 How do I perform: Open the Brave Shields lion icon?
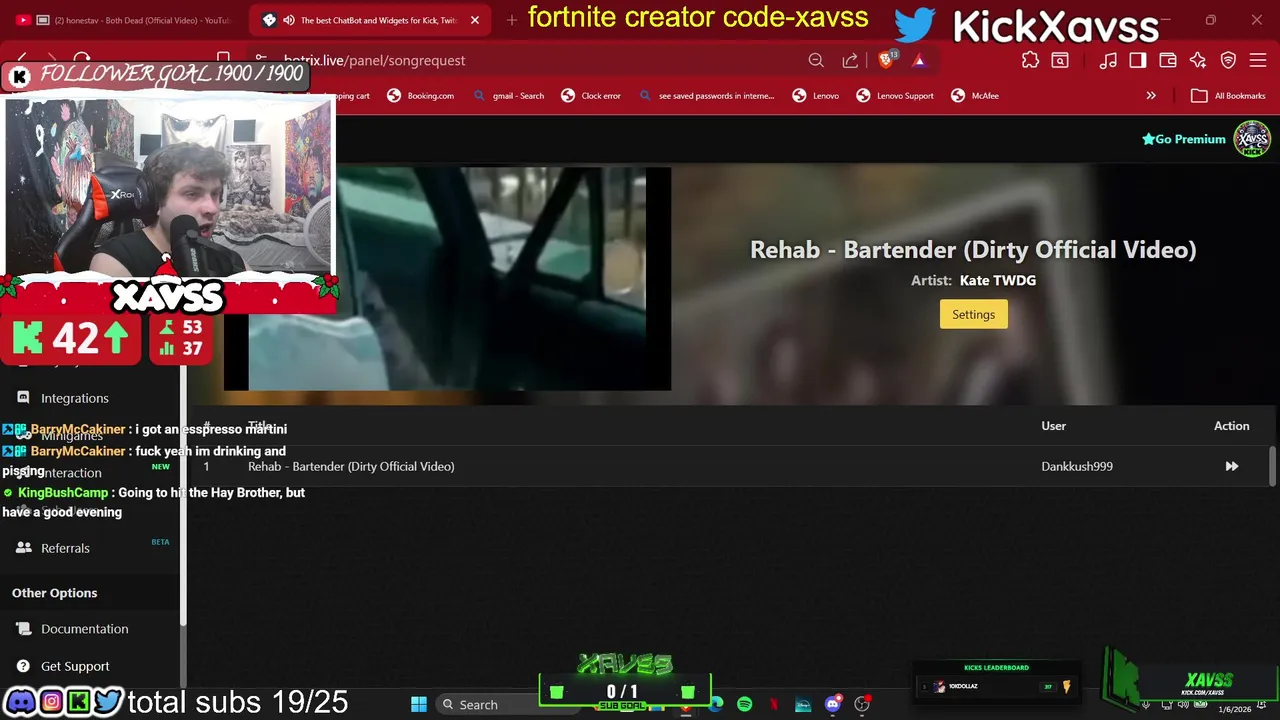point(886,60)
